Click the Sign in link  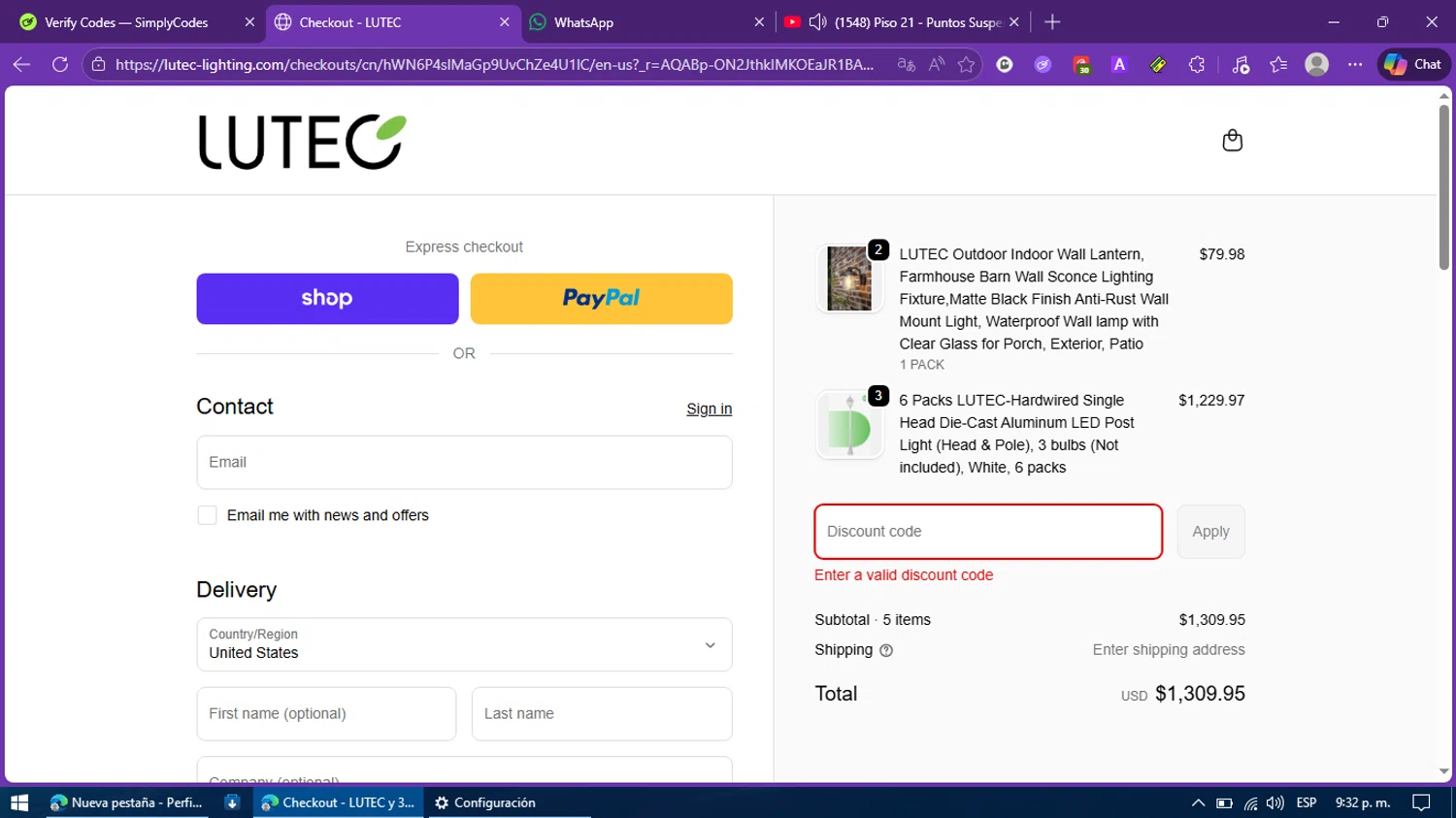(709, 409)
